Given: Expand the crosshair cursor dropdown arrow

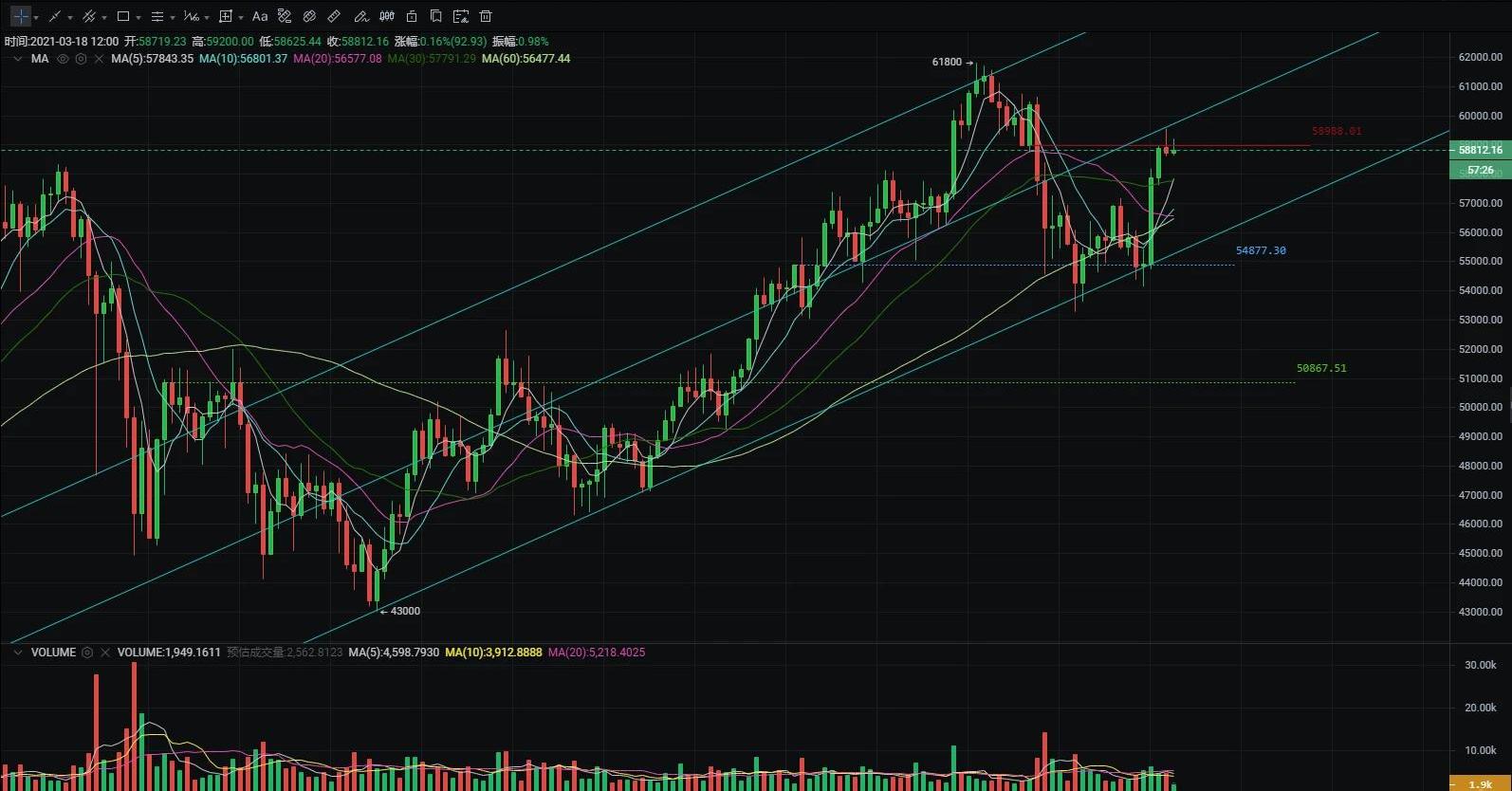Looking at the screenshot, I should (x=36, y=17).
